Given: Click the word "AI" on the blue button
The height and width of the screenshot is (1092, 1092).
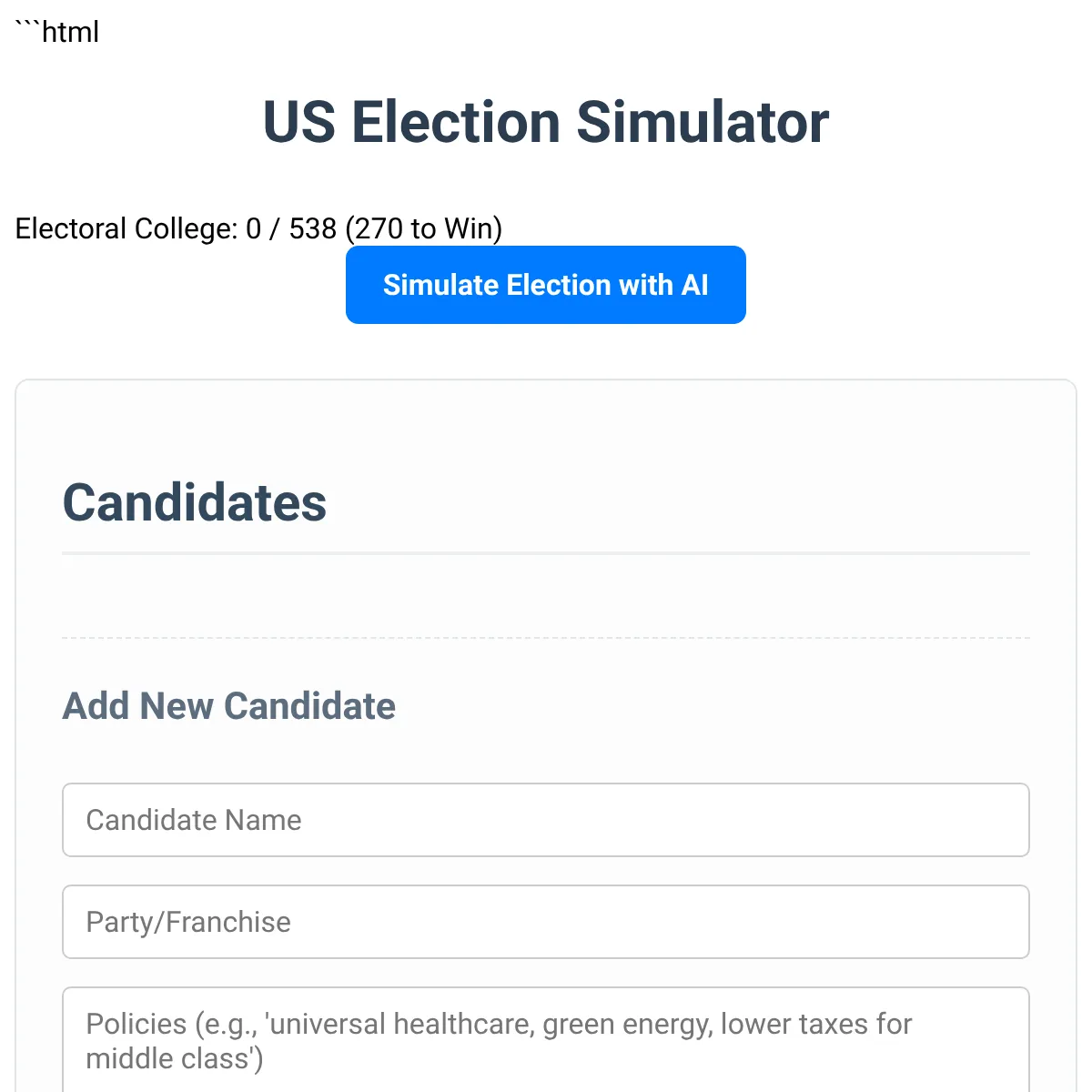Looking at the screenshot, I should pyautogui.click(x=694, y=285).
